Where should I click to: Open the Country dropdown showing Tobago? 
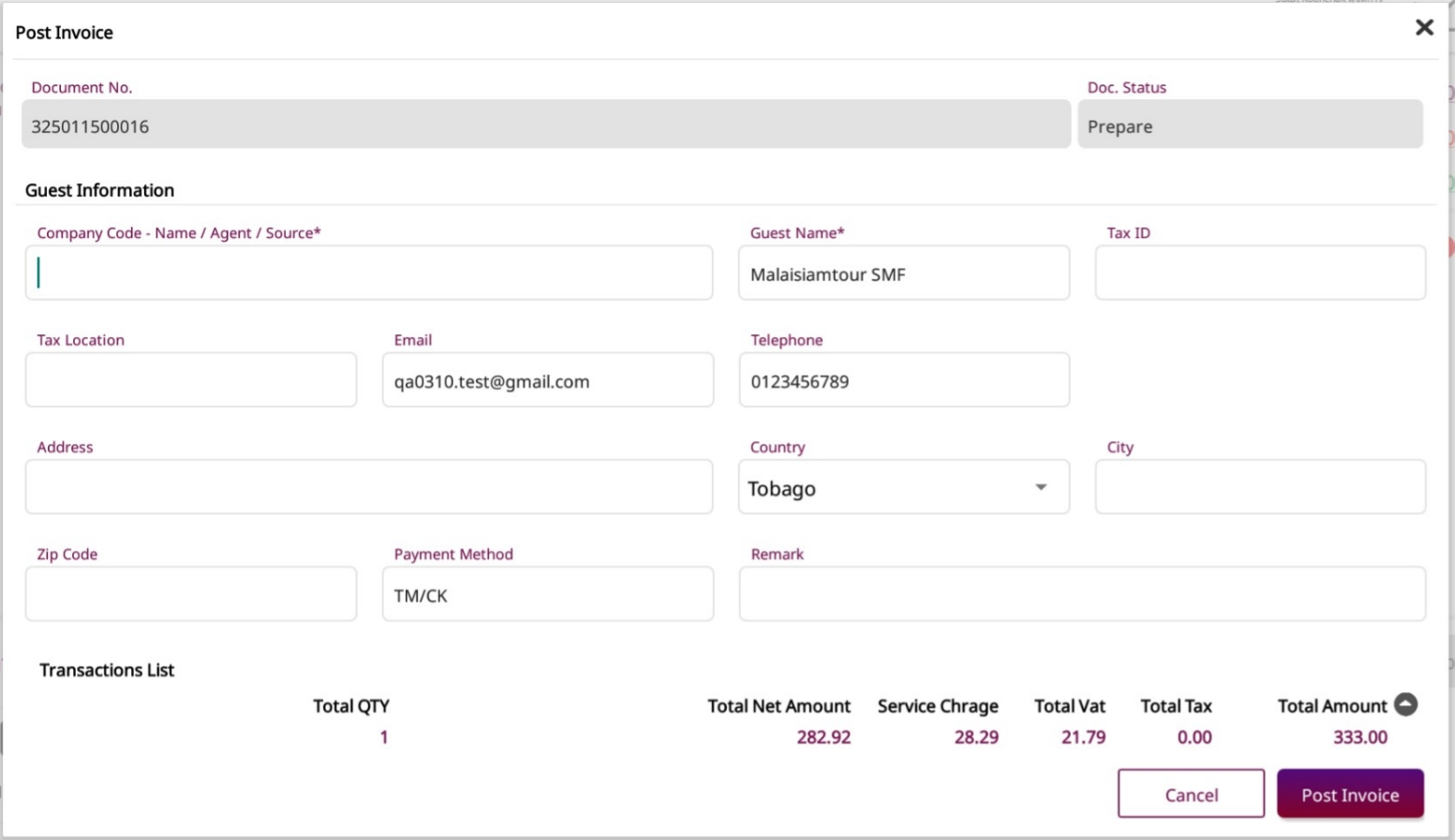(903, 487)
